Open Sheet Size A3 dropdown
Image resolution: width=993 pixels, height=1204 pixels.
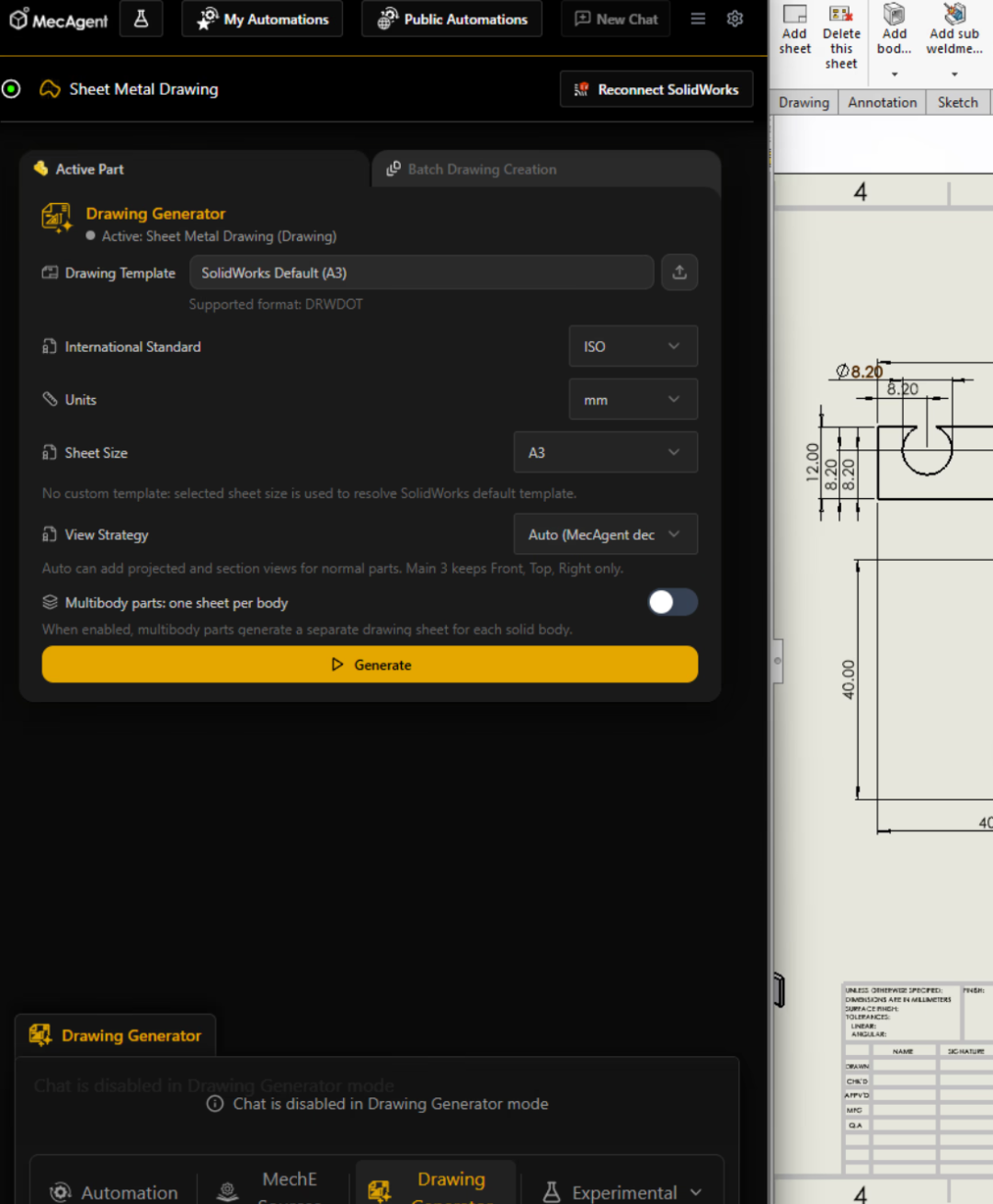[605, 452]
